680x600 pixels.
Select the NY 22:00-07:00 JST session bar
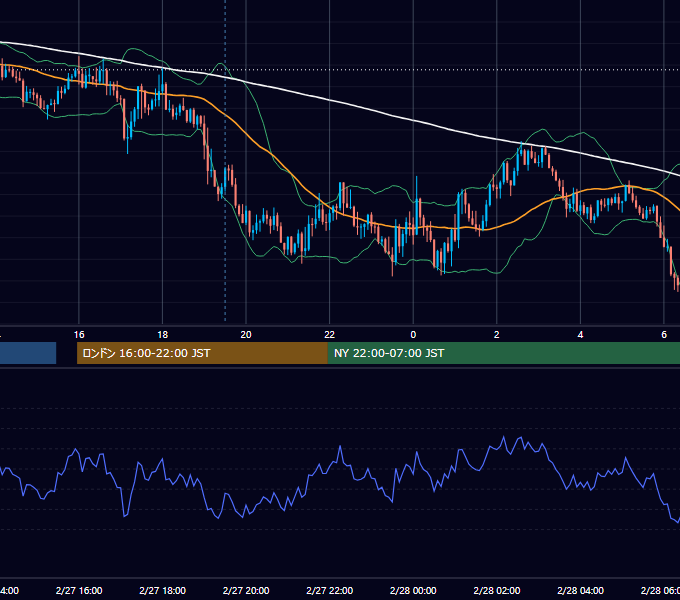[503, 353]
